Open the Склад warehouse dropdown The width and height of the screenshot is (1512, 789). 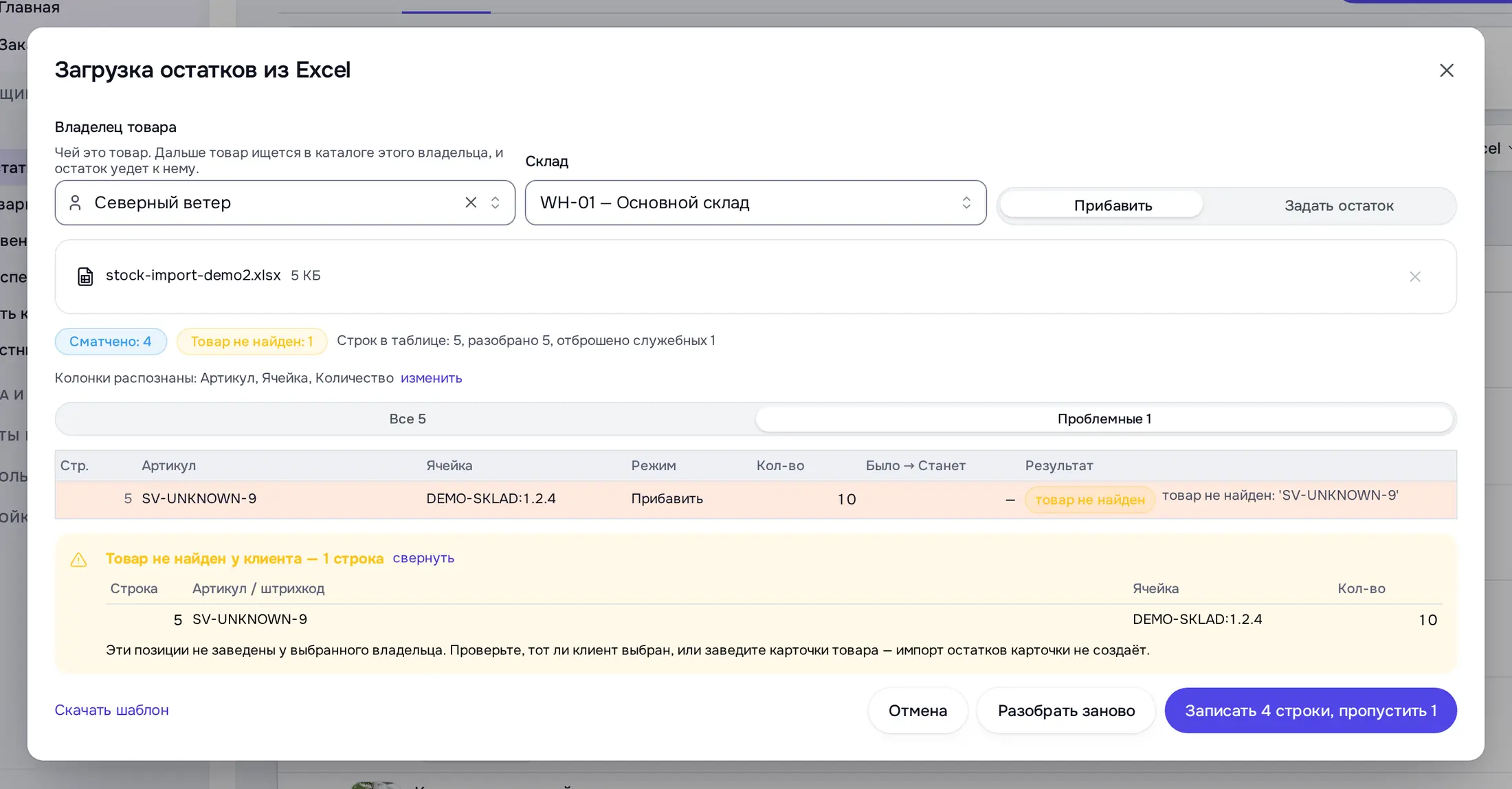click(755, 203)
